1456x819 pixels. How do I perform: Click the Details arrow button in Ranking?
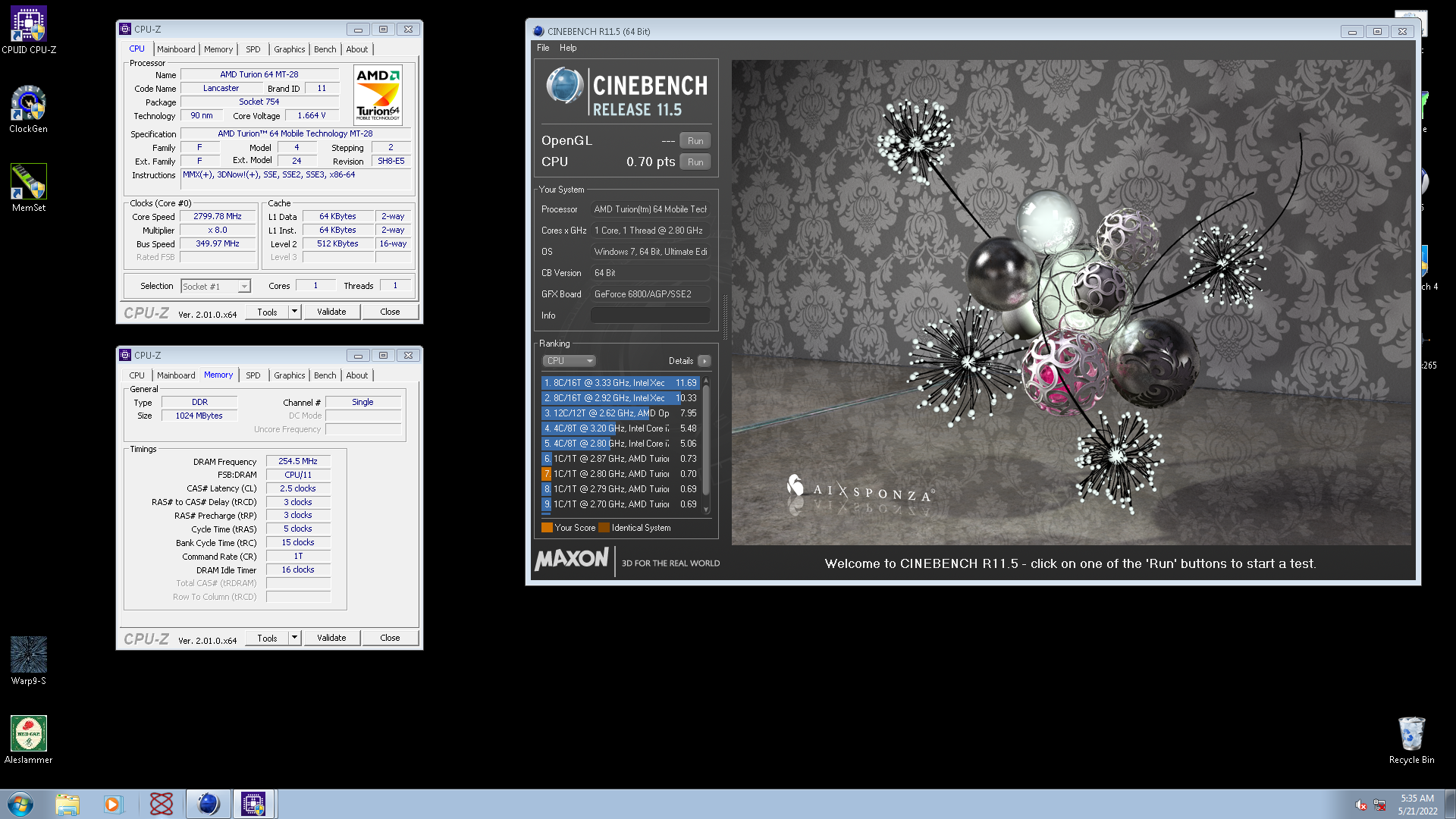(704, 361)
